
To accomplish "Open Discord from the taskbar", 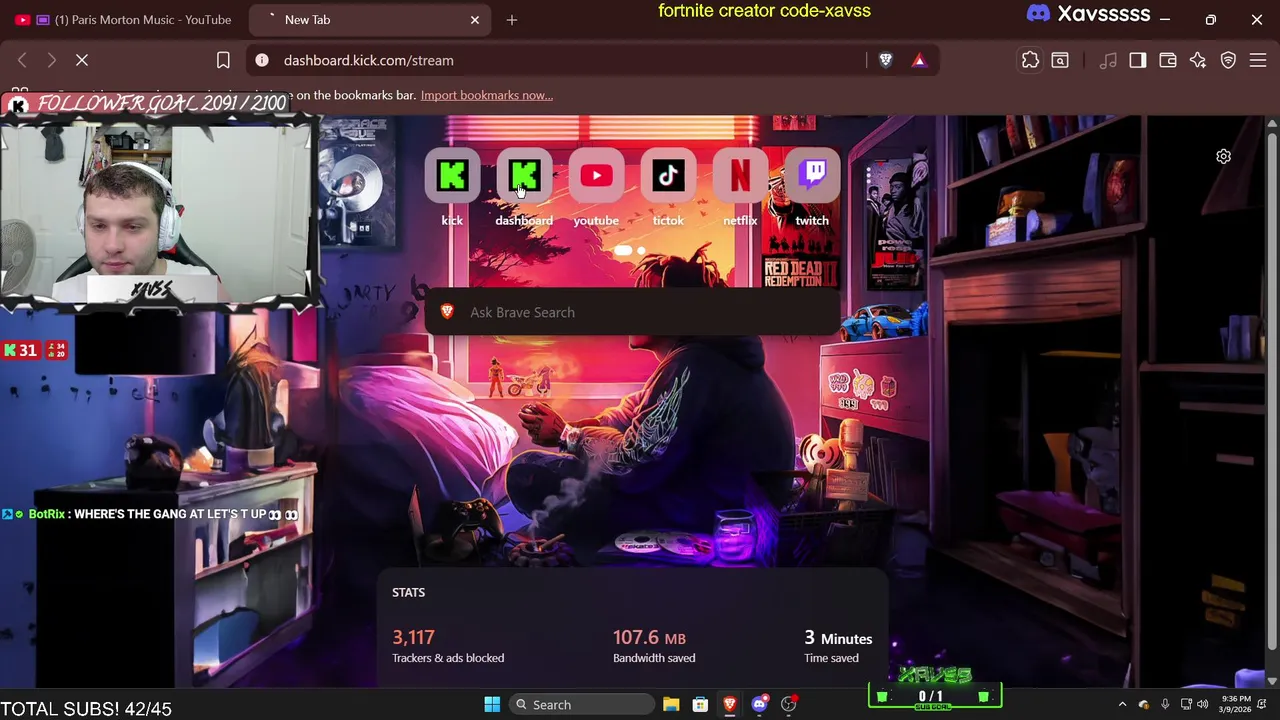I will pyautogui.click(x=759, y=705).
